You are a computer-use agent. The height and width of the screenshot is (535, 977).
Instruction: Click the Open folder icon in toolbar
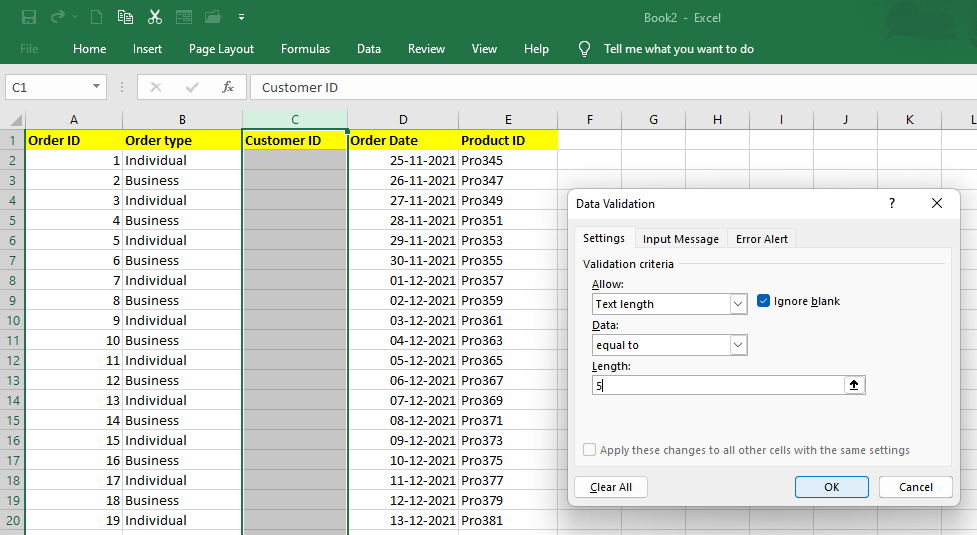coord(212,17)
